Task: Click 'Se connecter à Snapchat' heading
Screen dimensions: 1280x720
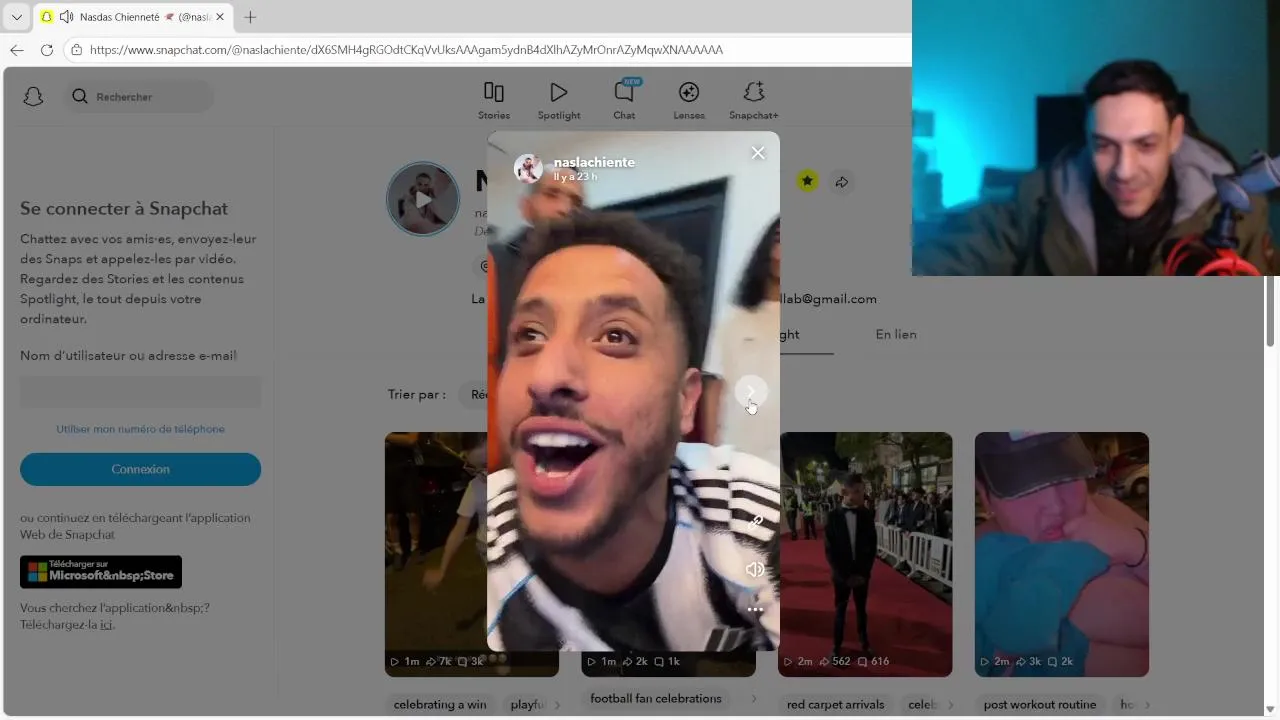Action: (124, 209)
